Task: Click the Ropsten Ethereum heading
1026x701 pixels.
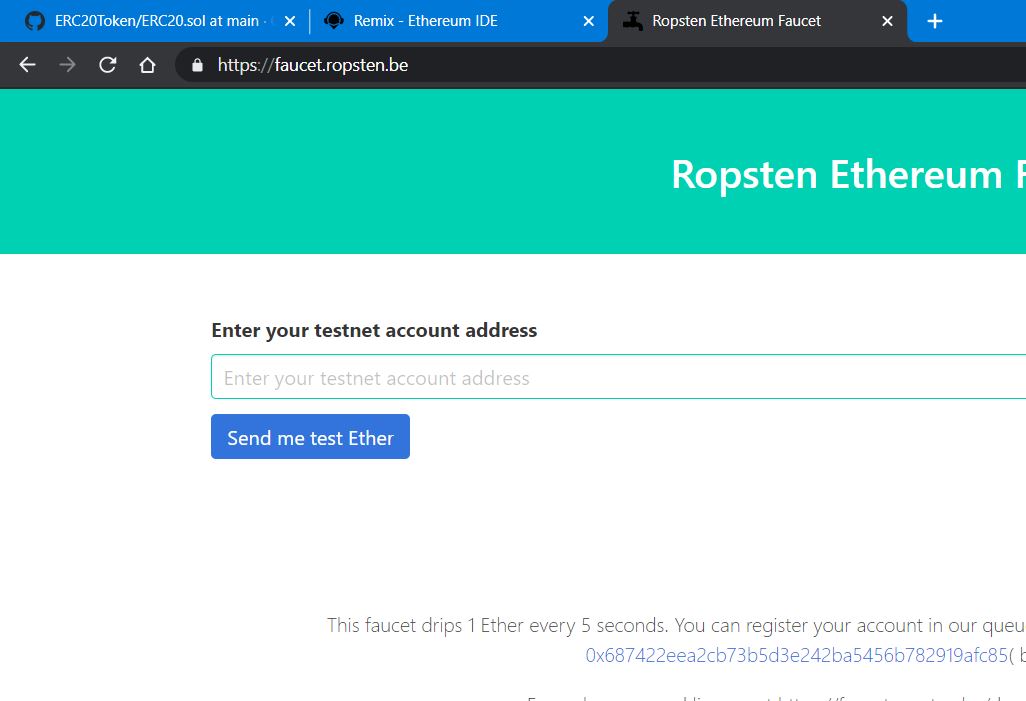Action: point(848,175)
